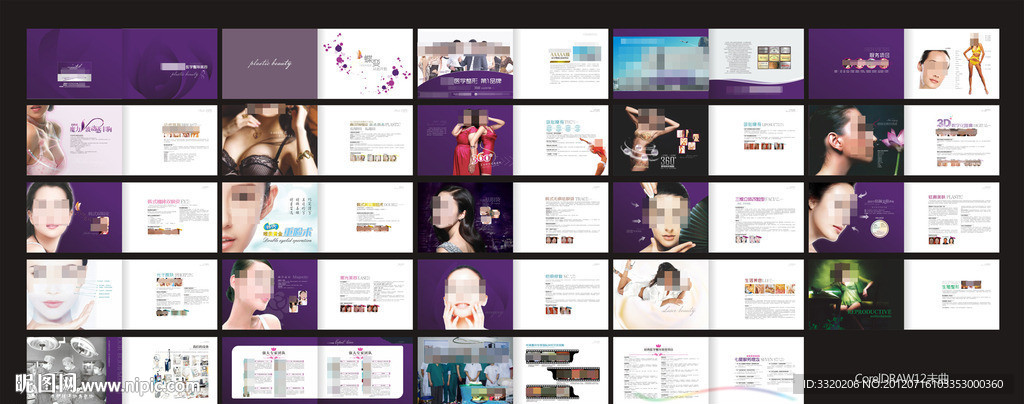The height and width of the screenshot is (404, 1024).
Task: Open the woman holding both cheeks page
Action: click(x=465, y=294)
